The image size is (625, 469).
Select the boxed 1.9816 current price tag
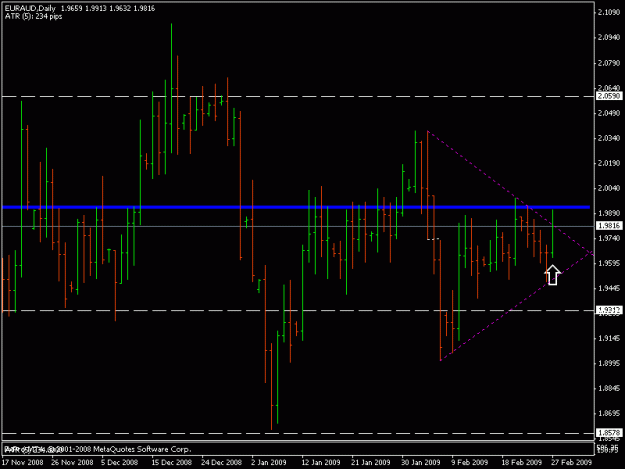pyautogui.click(x=609, y=226)
